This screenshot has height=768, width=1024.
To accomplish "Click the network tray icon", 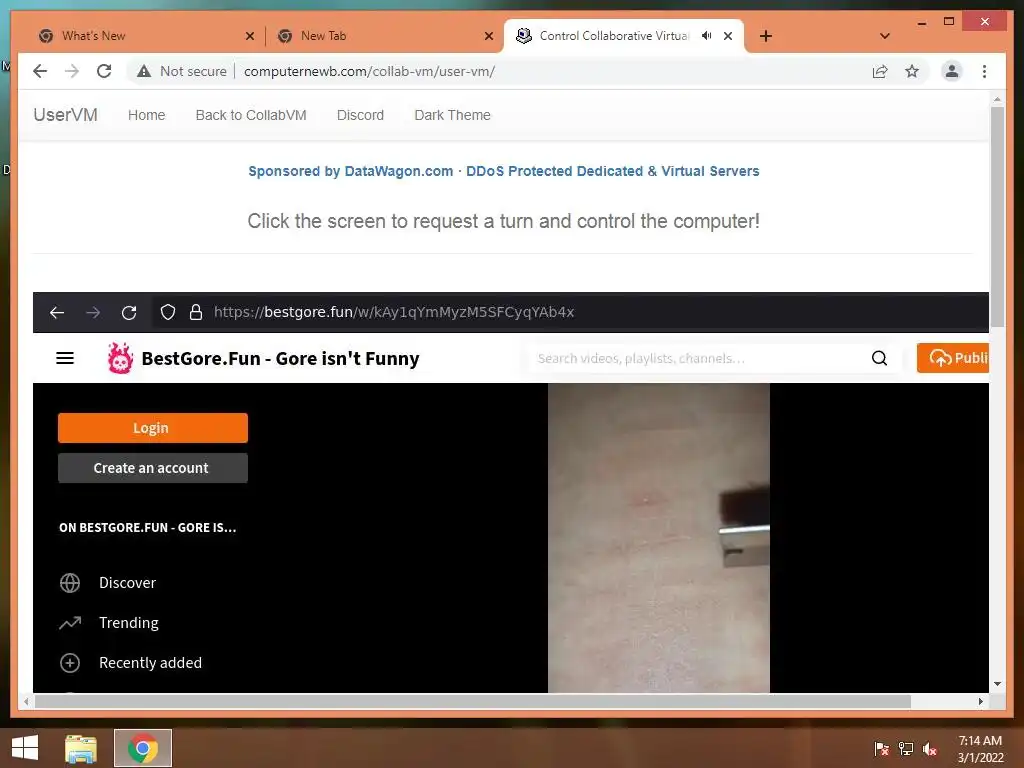I will [x=906, y=748].
